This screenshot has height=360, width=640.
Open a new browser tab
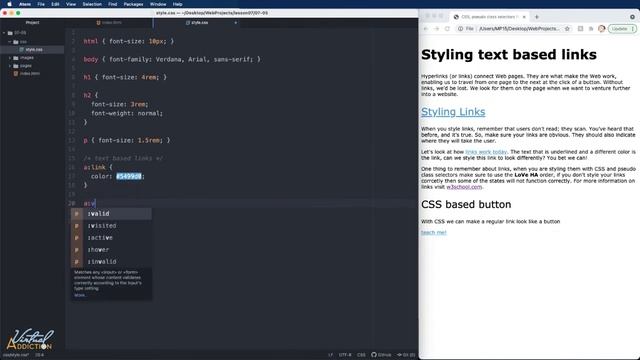click(x=537, y=17)
